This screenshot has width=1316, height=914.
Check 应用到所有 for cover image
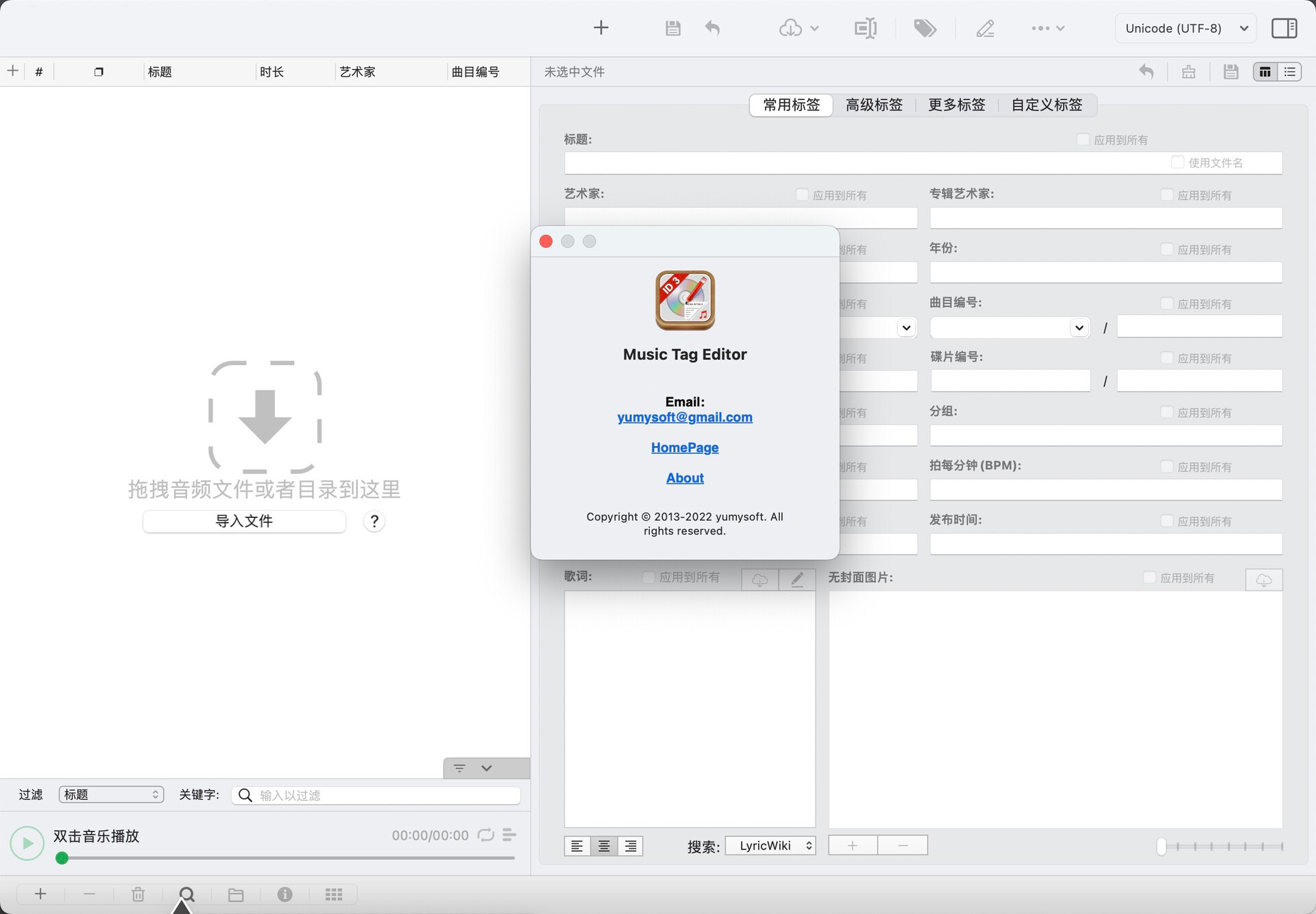click(1149, 578)
